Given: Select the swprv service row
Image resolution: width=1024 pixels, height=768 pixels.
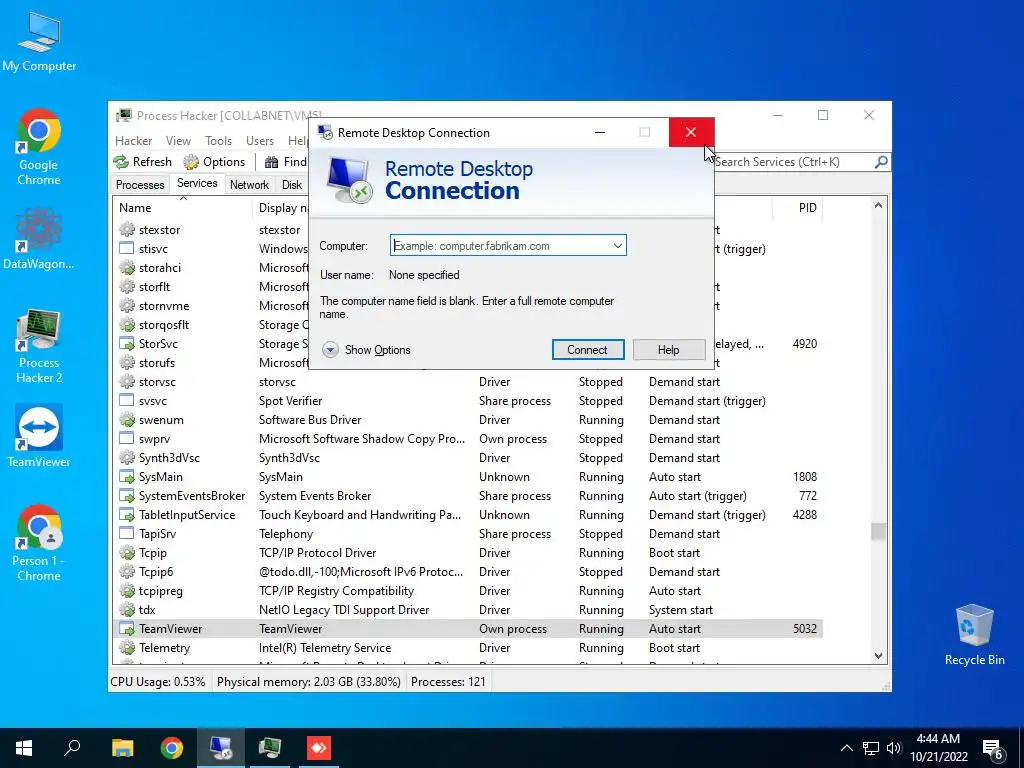Looking at the screenshot, I should tap(468, 439).
